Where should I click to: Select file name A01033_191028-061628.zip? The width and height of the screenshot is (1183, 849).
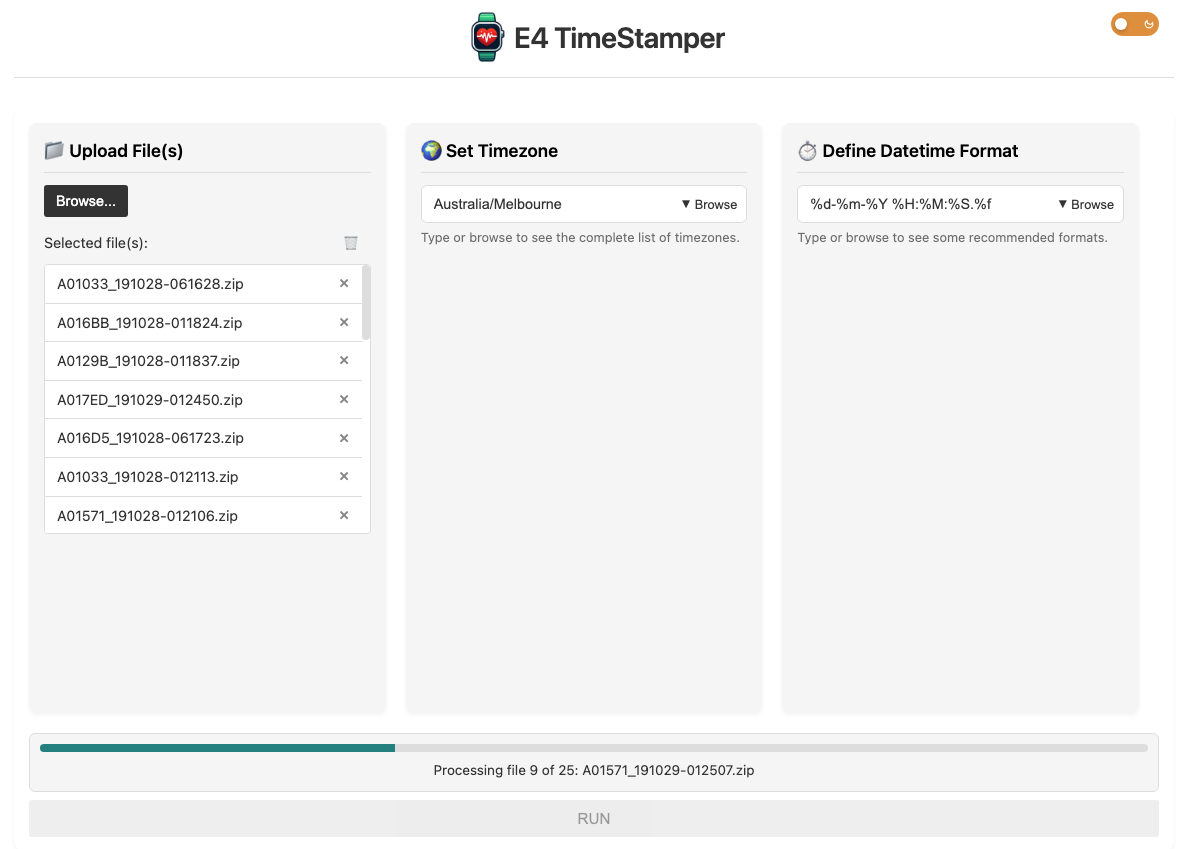click(150, 284)
